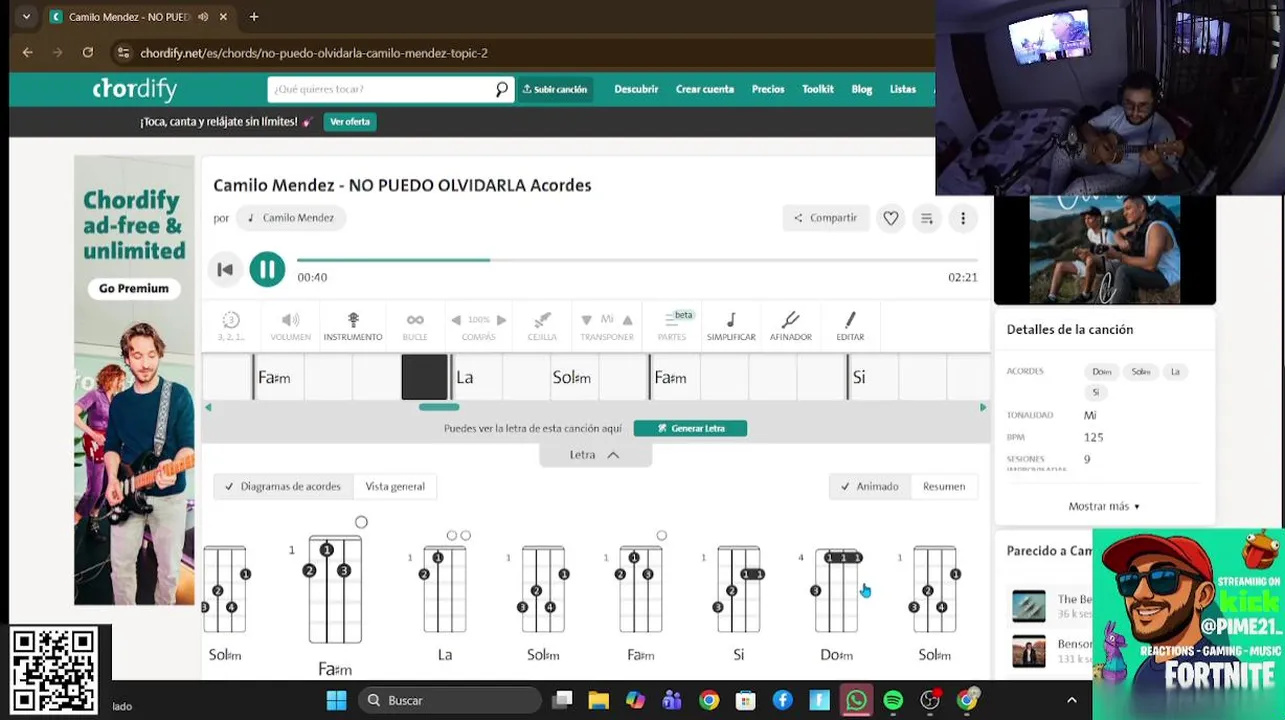Image resolution: width=1285 pixels, height=720 pixels.
Task: Click the Compartir share button
Action: click(x=826, y=218)
